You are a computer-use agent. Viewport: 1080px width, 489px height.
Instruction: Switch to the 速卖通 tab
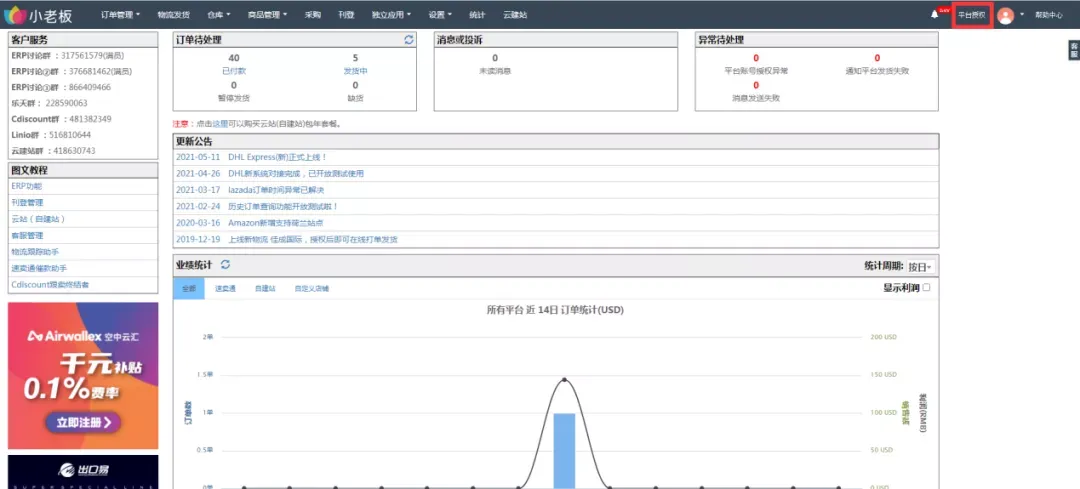coord(225,289)
